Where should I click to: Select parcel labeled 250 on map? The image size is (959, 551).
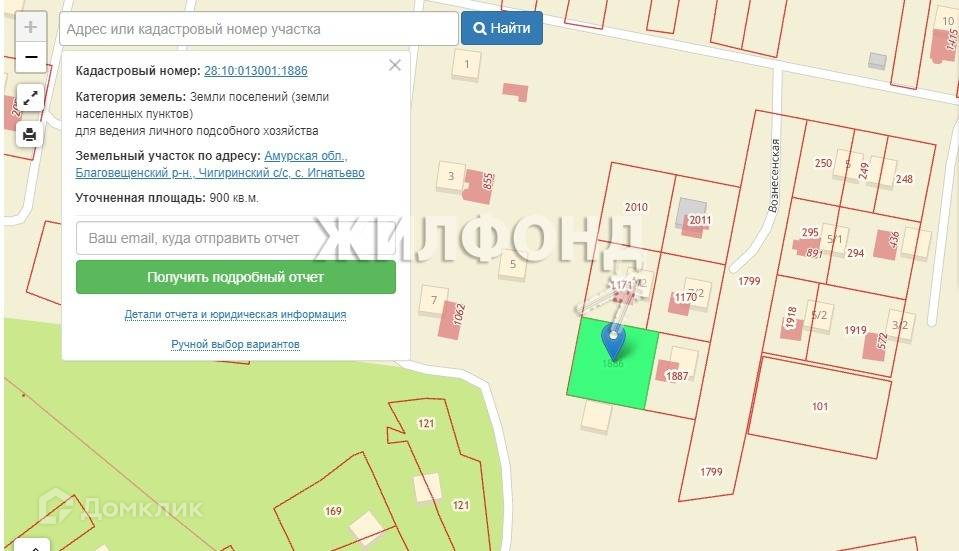823,163
